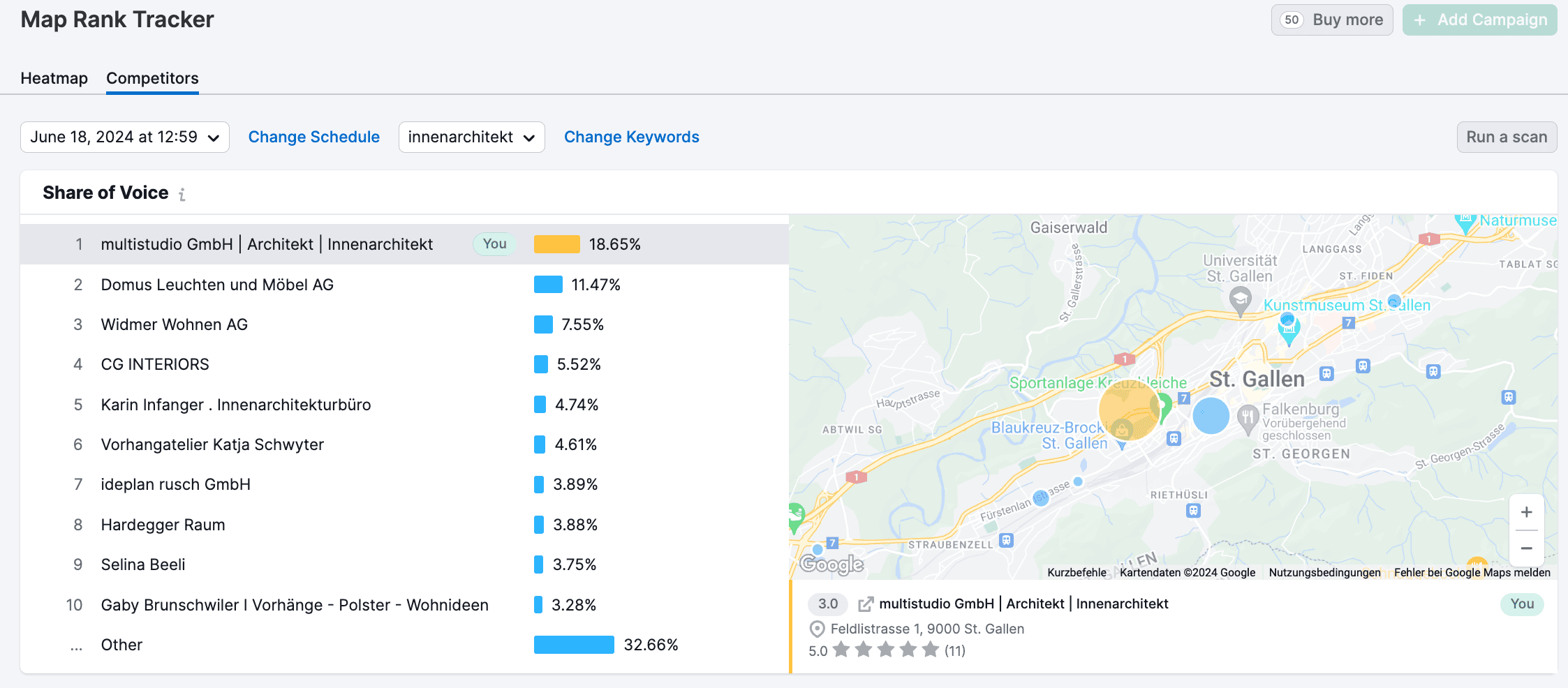Select Domus Leuchten und Möbel AG row
This screenshot has width=1568, height=688.
(x=405, y=285)
